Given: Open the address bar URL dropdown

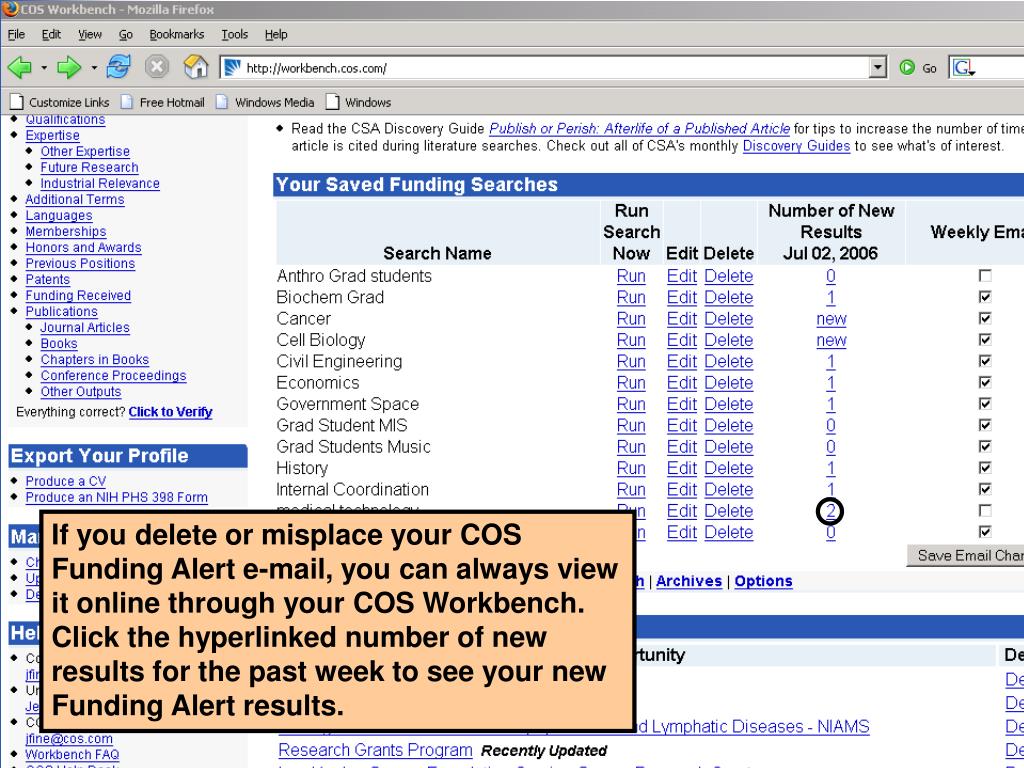Looking at the screenshot, I should coord(878,67).
